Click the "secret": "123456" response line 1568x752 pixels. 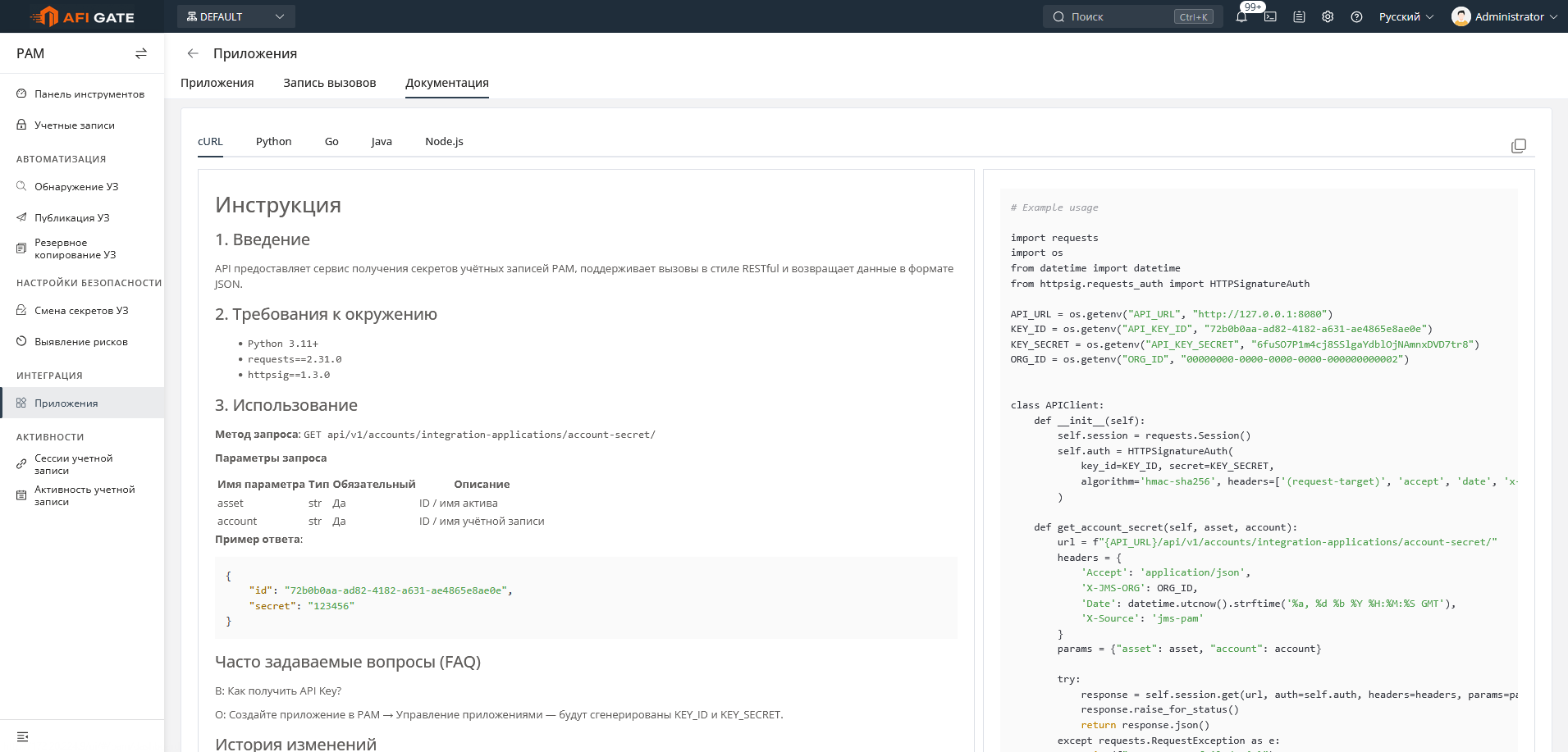coord(302,606)
